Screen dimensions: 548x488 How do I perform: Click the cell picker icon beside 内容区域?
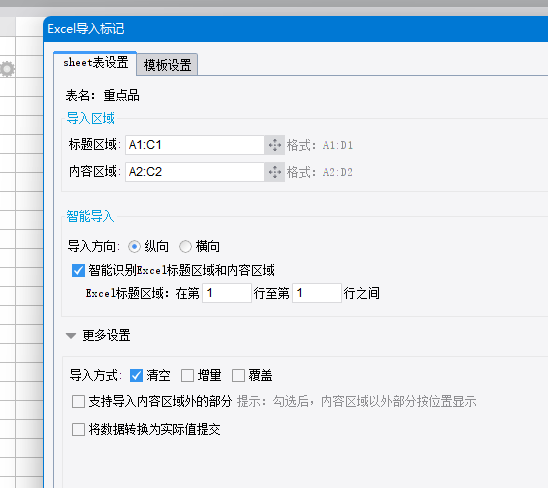pyautogui.click(x=275, y=172)
